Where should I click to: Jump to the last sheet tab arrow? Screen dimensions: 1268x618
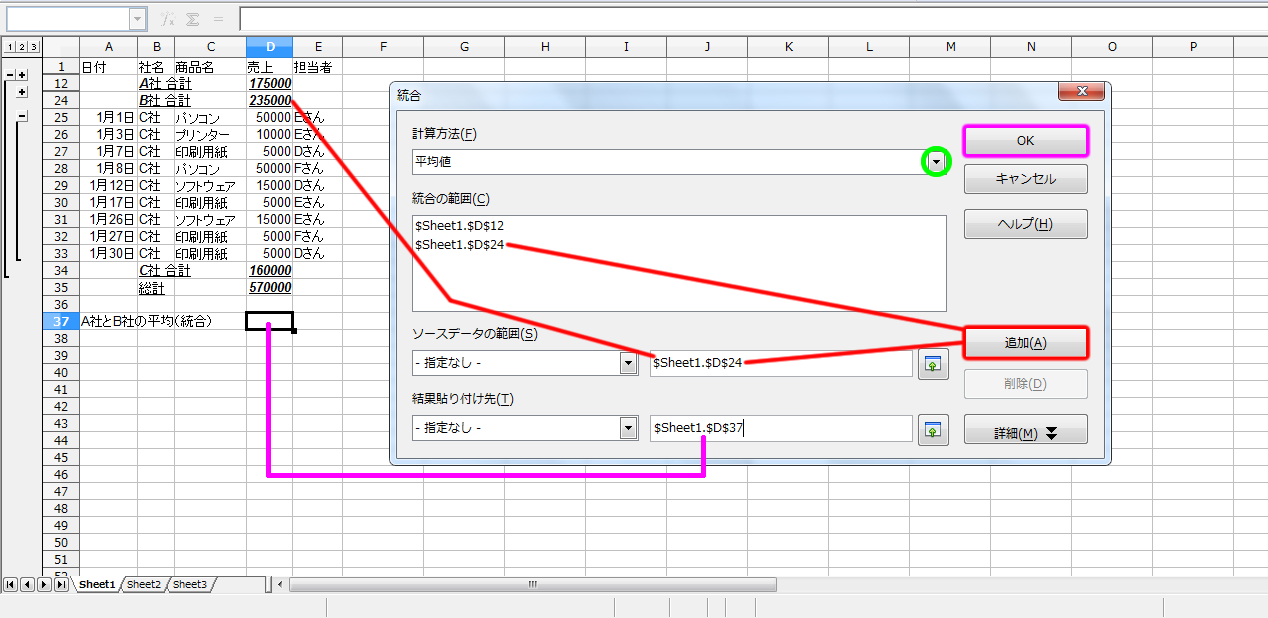click(x=61, y=584)
